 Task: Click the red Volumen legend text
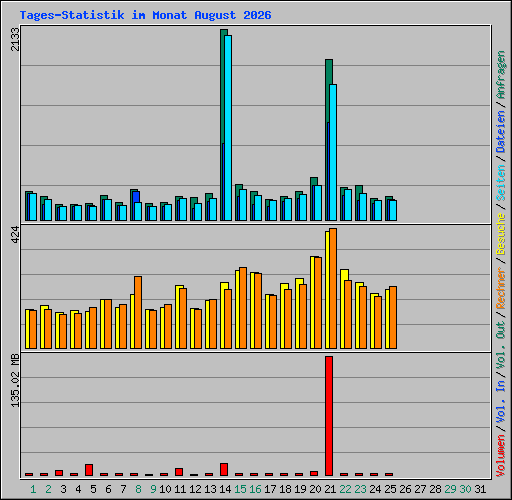click(x=501, y=456)
